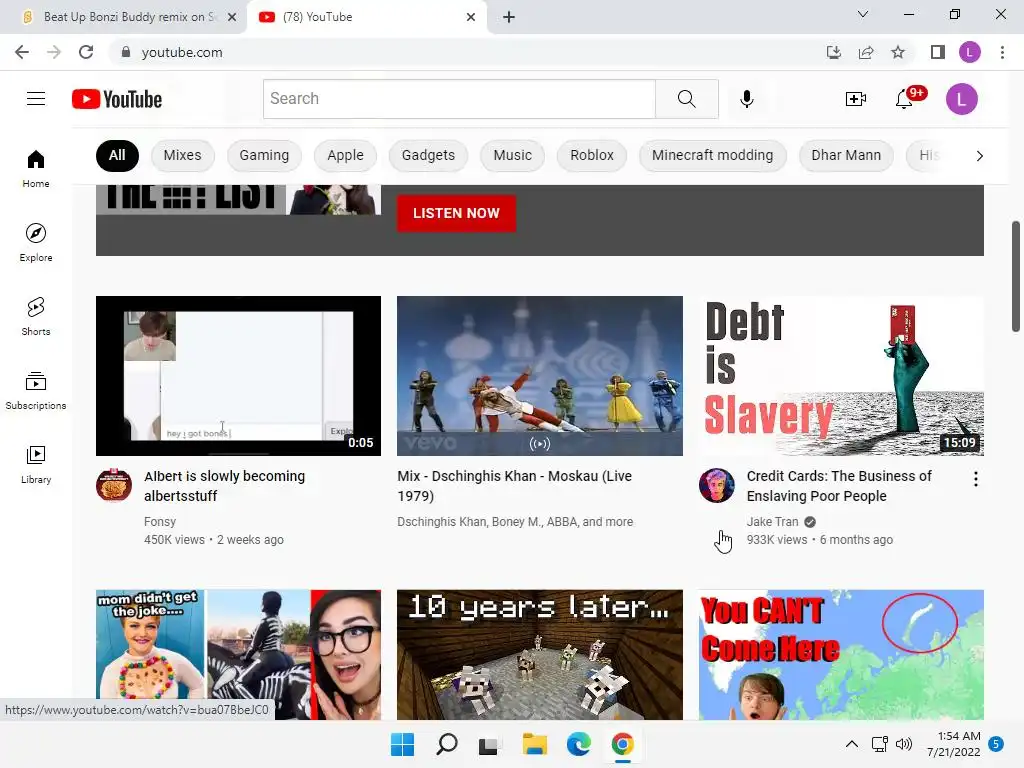Viewport: 1024px width, 768px height.
Task: Open Explore in the sidebar
Action: click(x=36, y=243)
